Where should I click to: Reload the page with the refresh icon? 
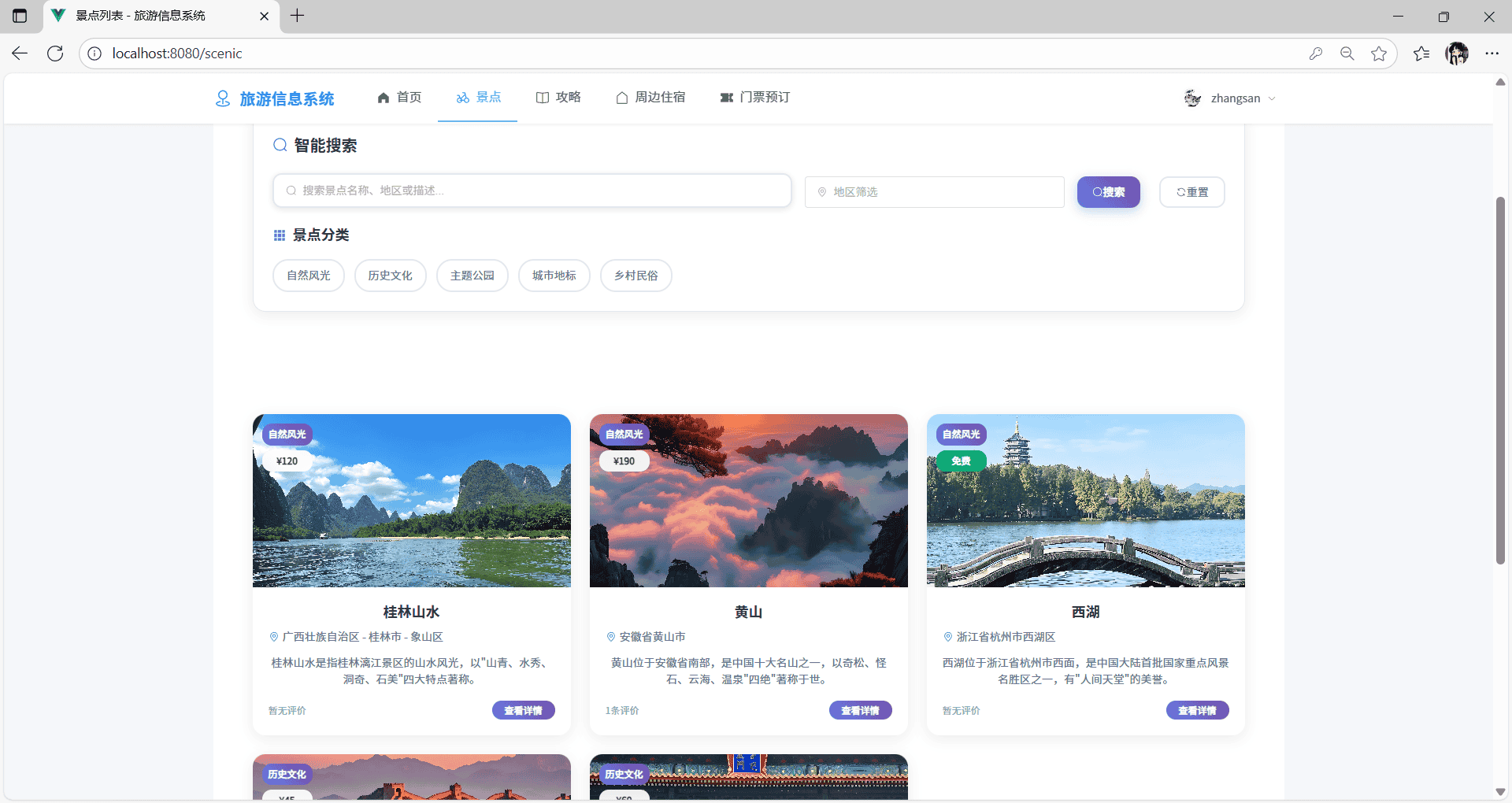[x=55, y=54]
